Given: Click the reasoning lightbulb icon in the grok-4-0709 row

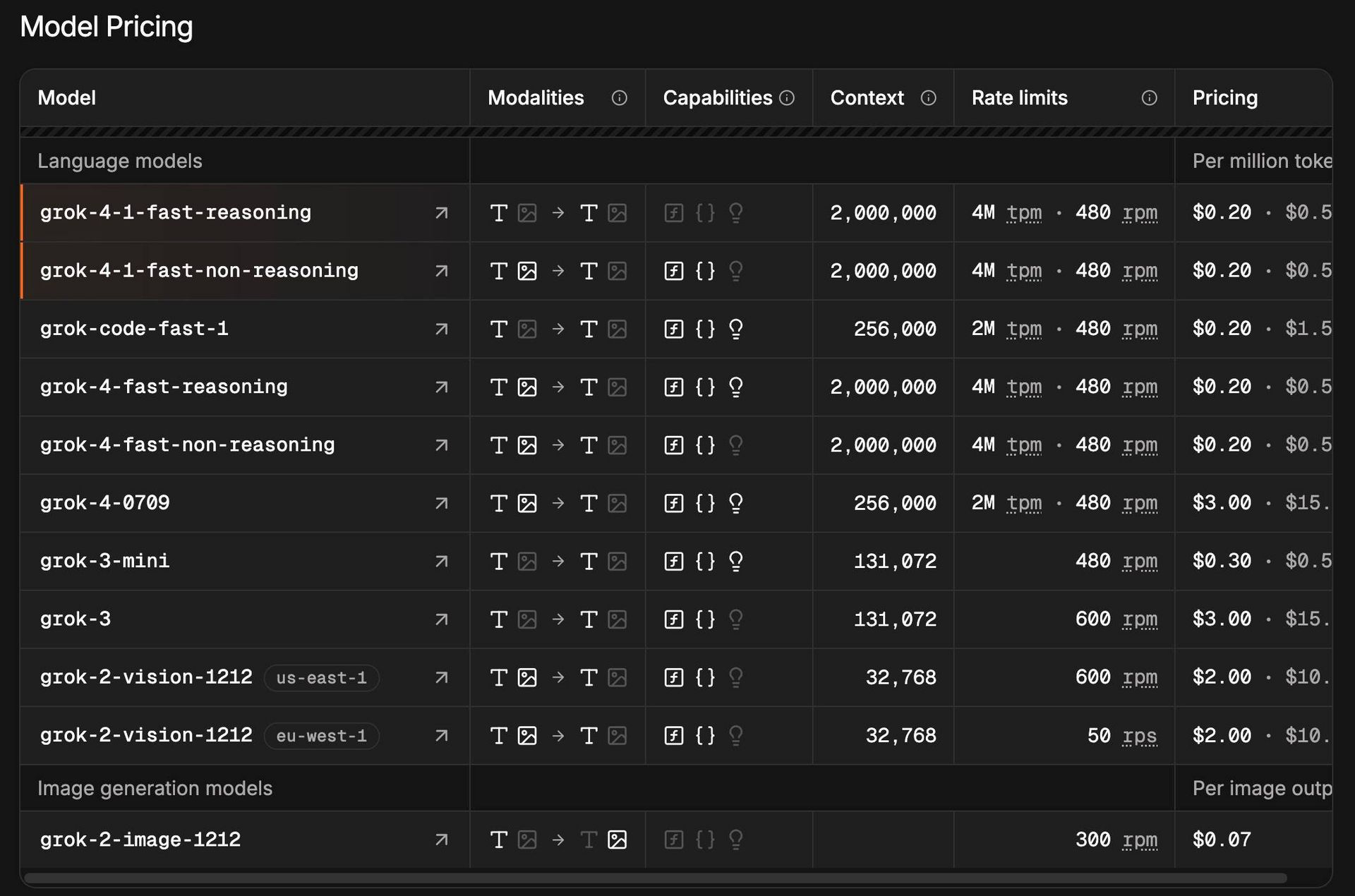Looking at the screenshot, I should point(735,503).
